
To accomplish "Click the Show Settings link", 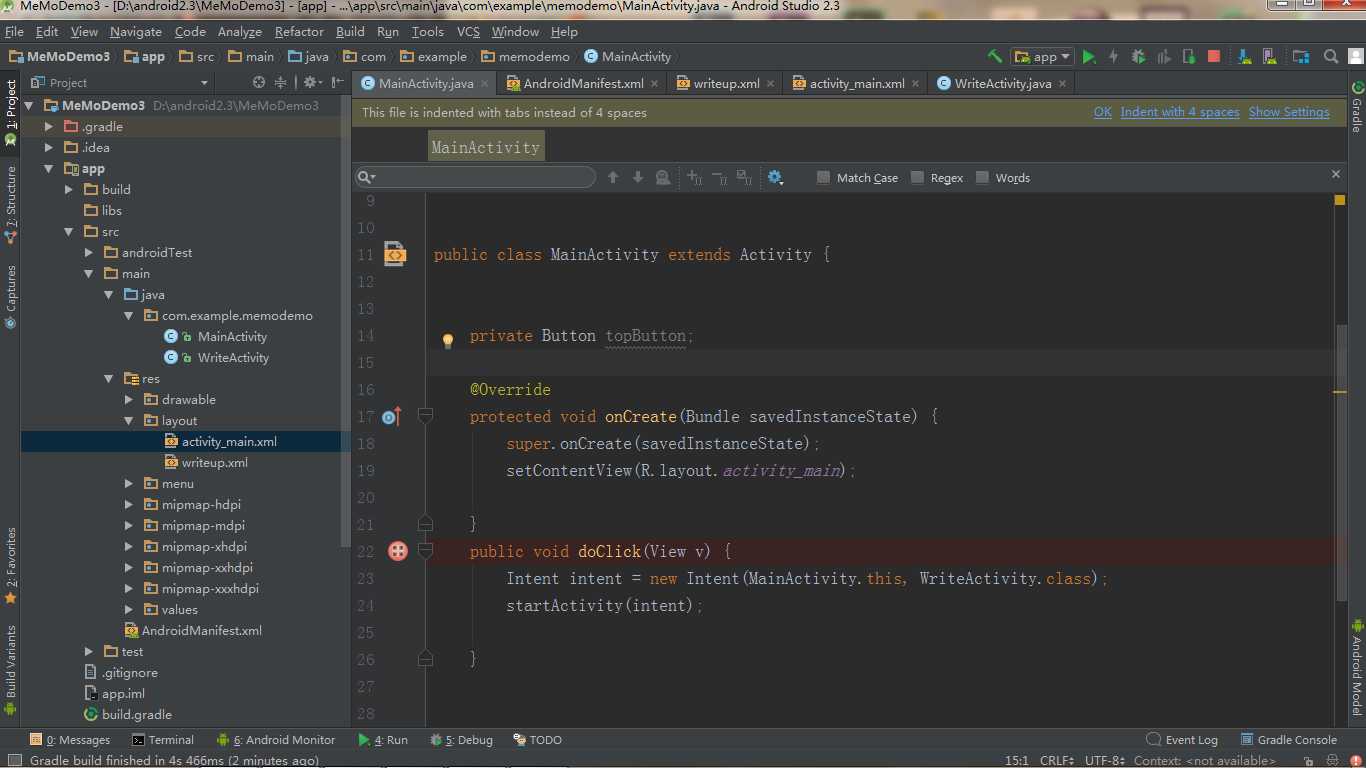I will click(x=1289, y=112).
